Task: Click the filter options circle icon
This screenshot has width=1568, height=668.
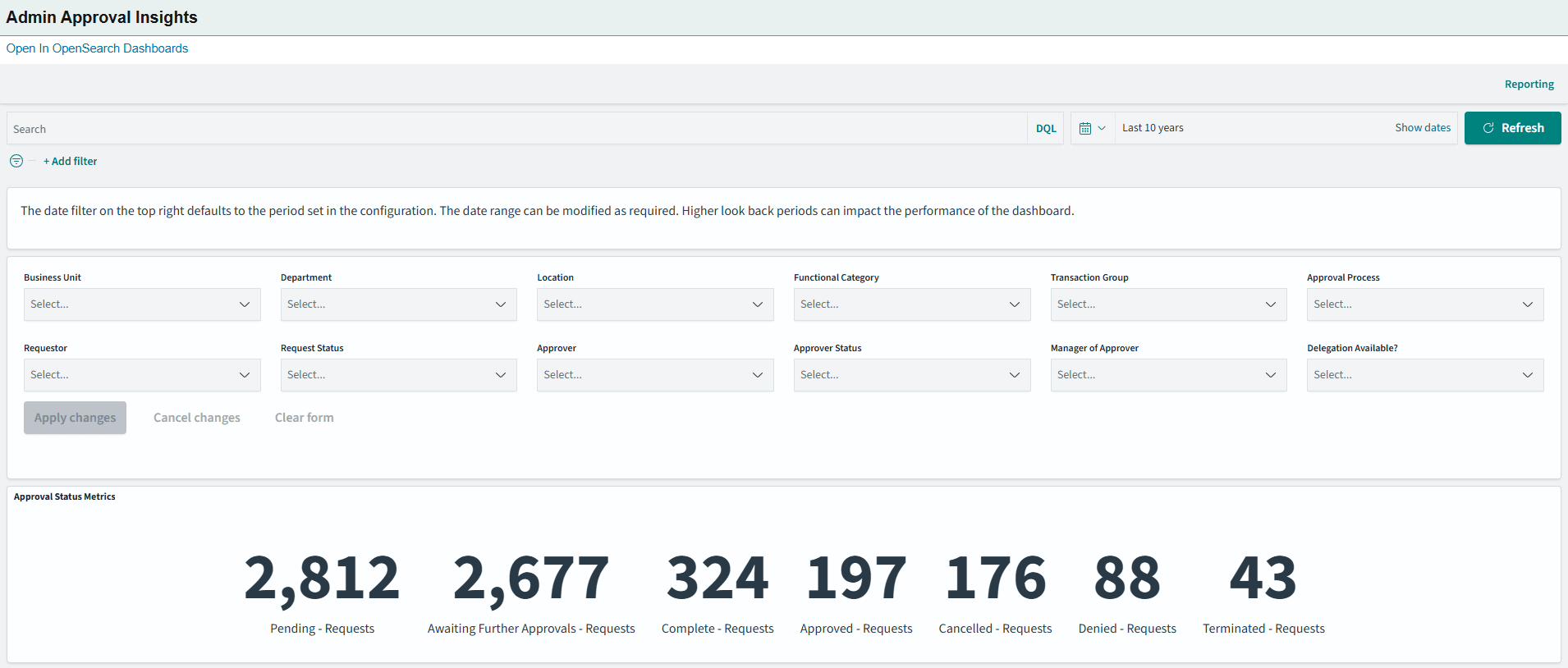Action: (16, 161)
